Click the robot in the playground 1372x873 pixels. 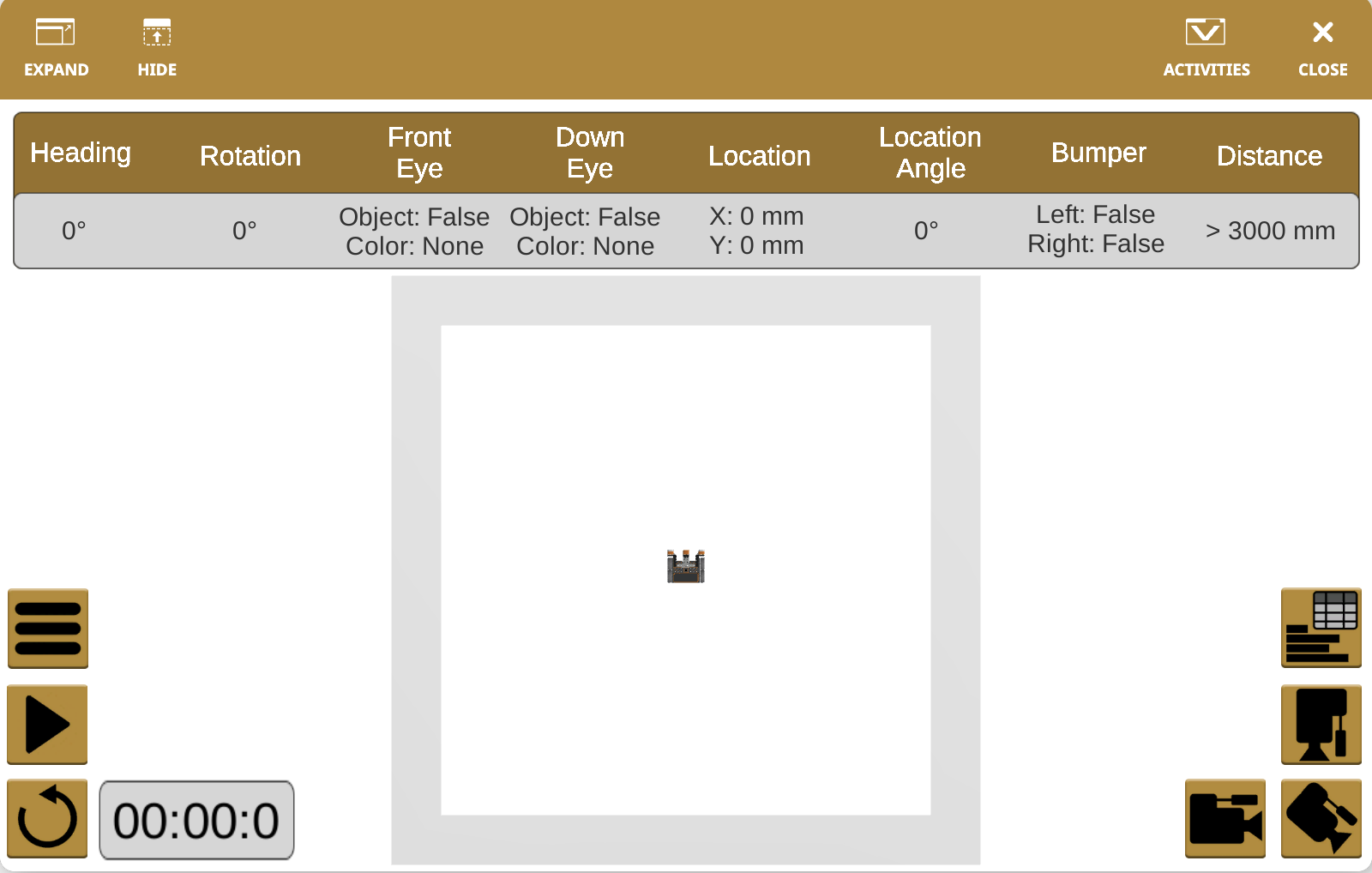pos(686,567)
